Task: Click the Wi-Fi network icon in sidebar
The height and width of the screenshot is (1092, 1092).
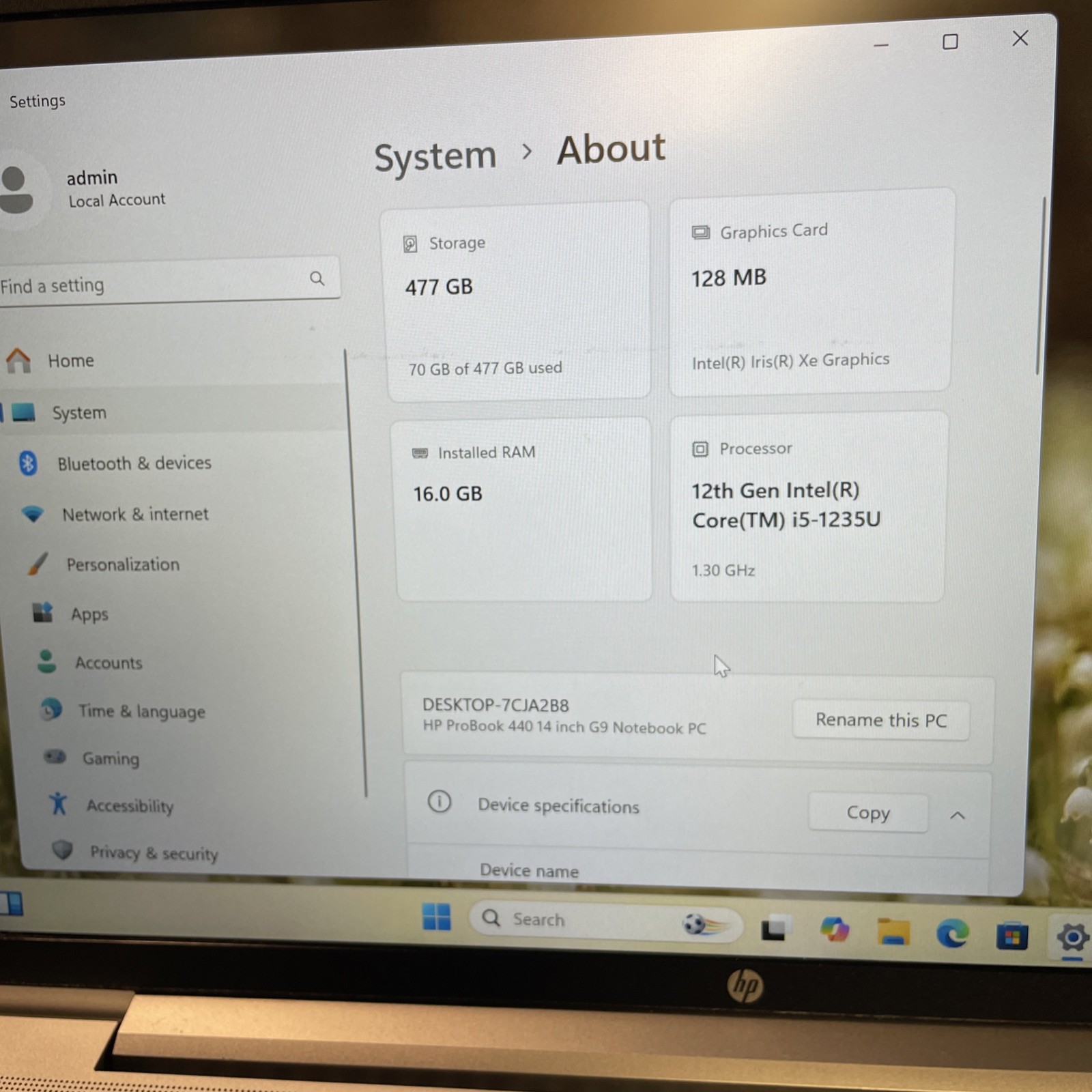Action: coord(33,513)
